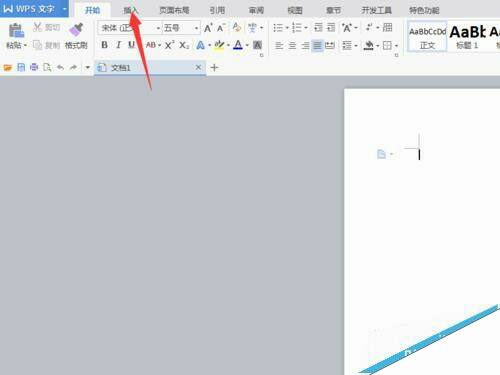
Task: Open the font dialog launcher
Action: click(x=261, y=55)
